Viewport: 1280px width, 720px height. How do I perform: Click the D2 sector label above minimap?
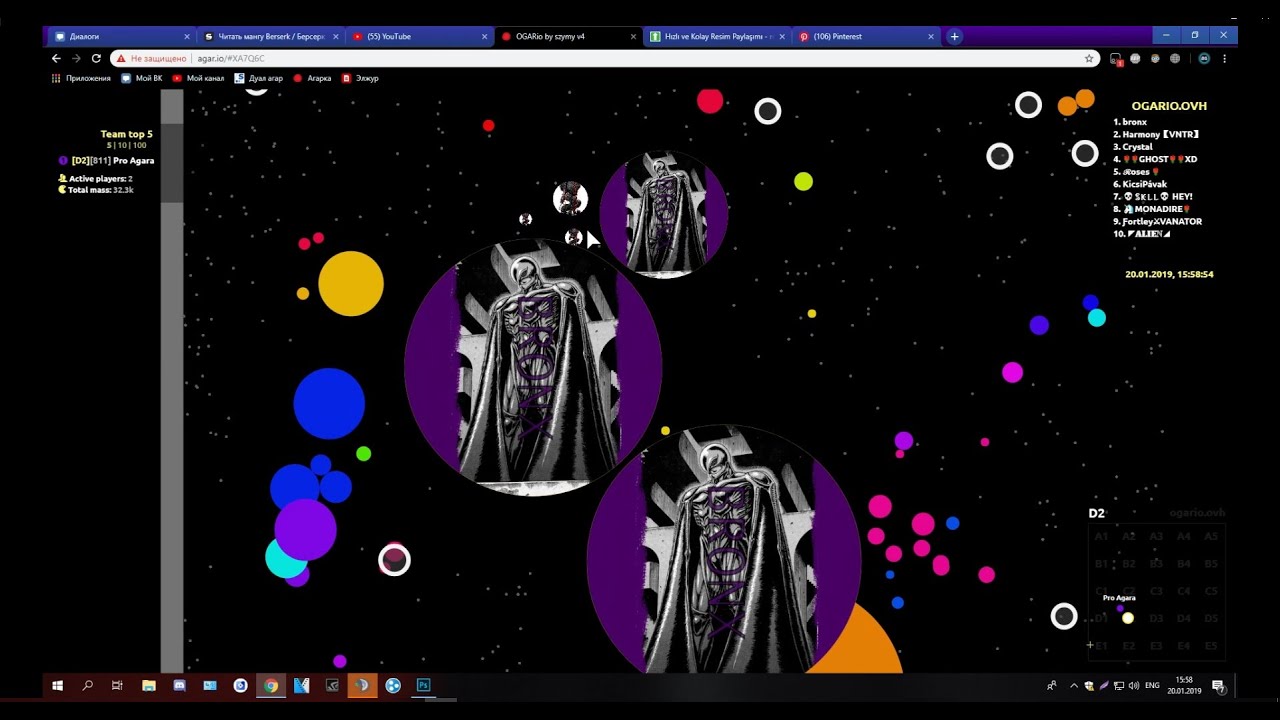tap(1096, 513)
